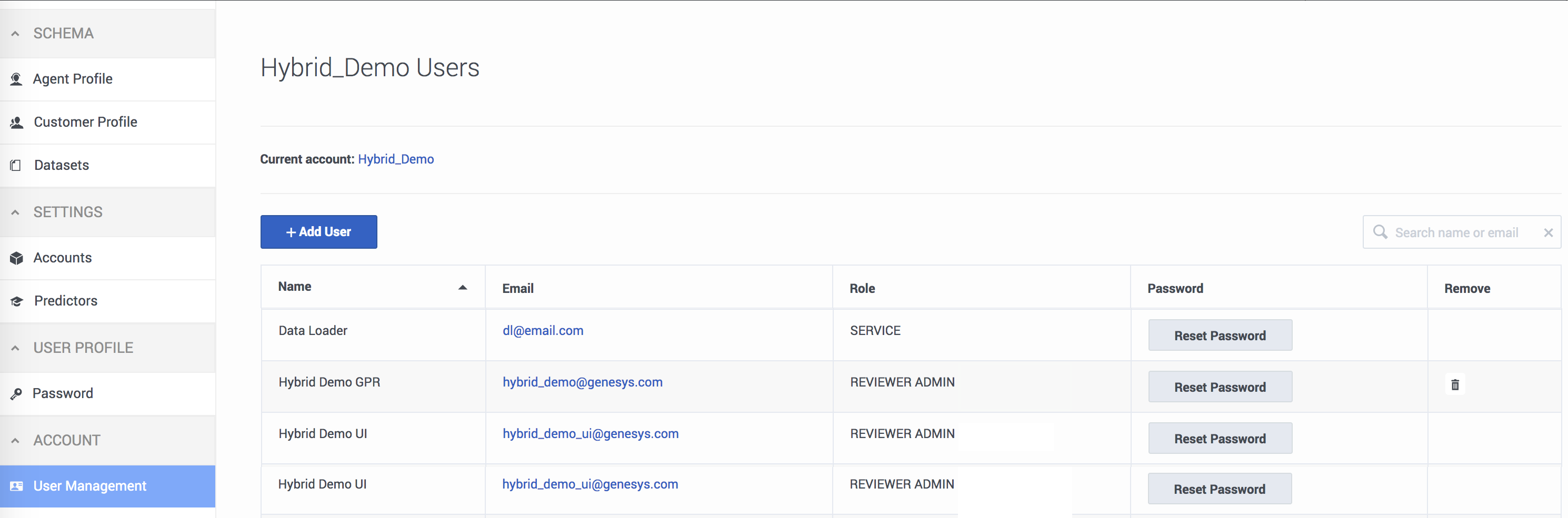
Task: Open the Password menu item
Action: point(108,393)
